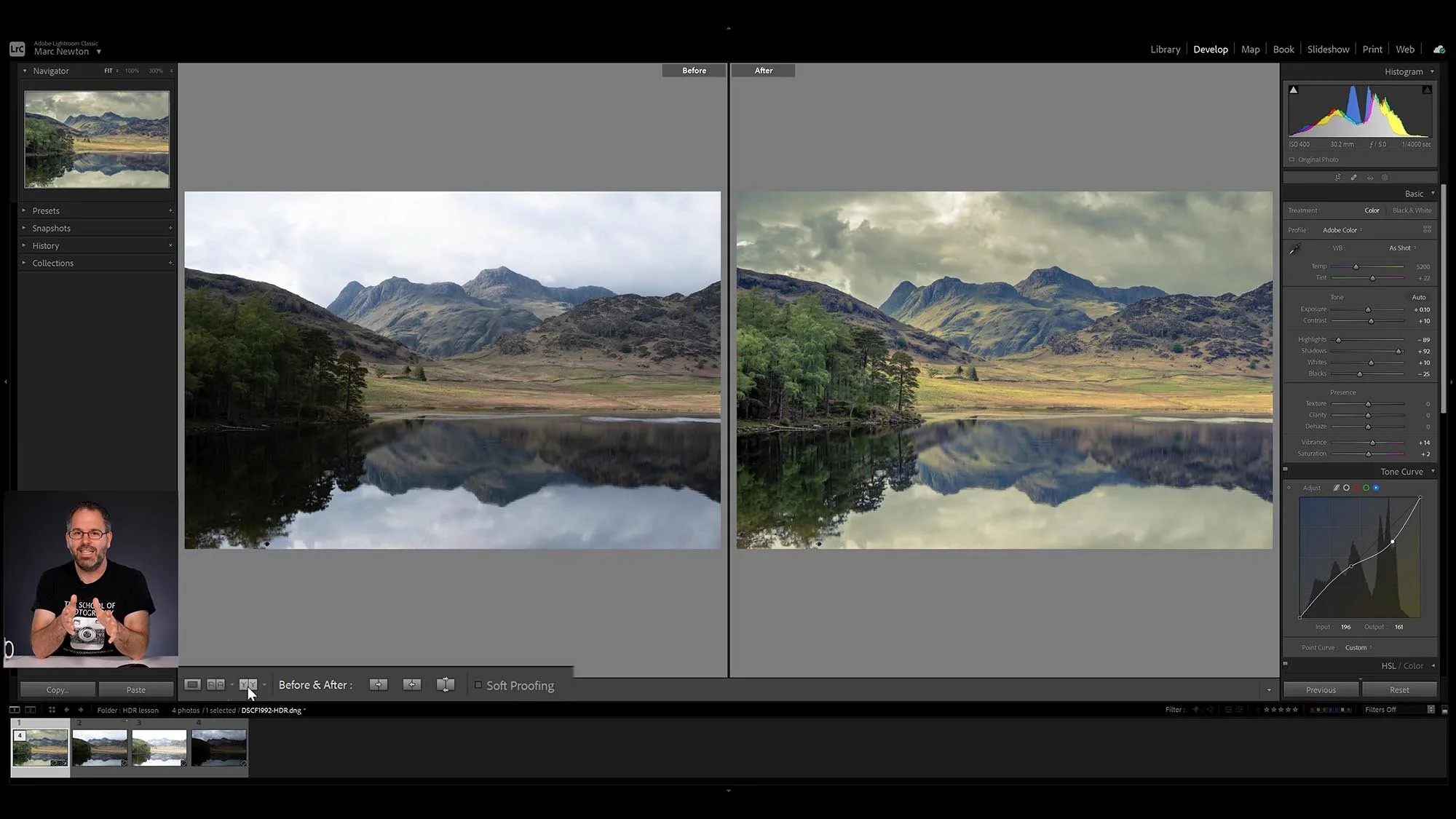
Task: Select the second filmstrip thumbnail
Action: click(x=100, y=748)
